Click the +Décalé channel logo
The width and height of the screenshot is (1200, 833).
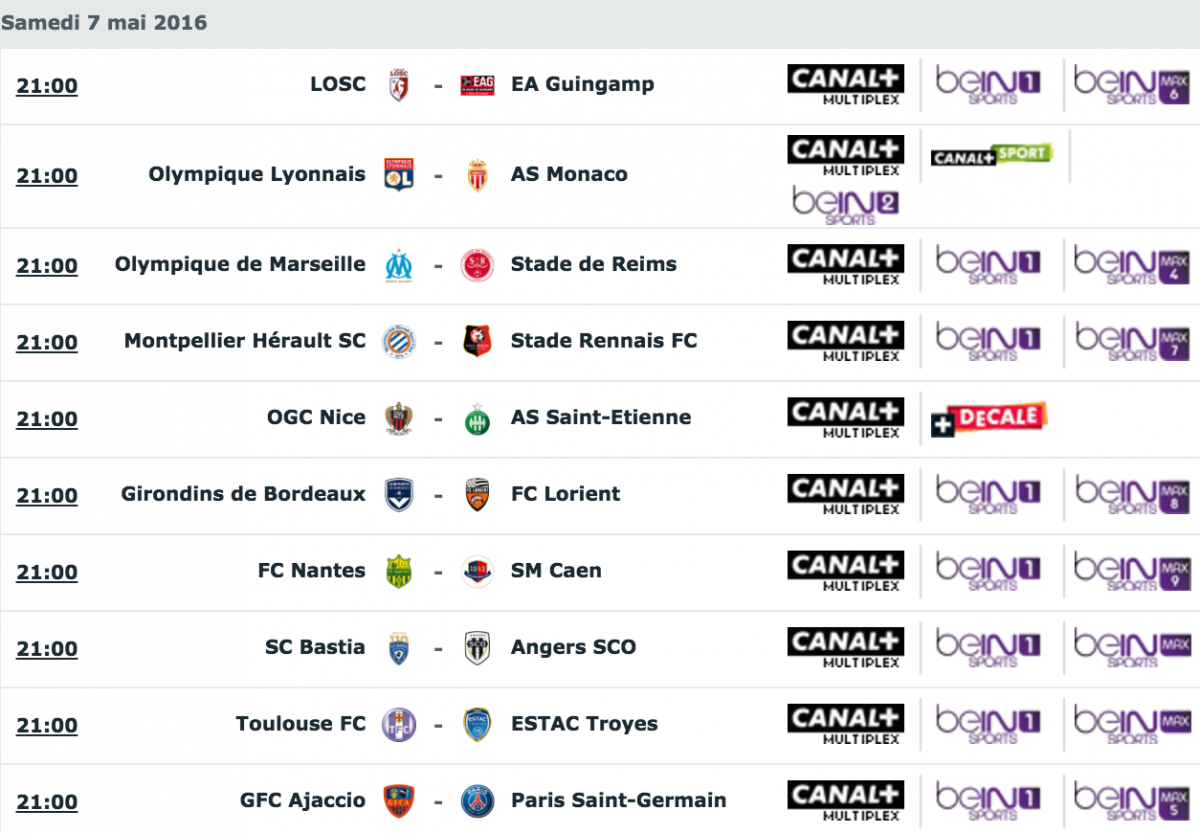[989, 420]
